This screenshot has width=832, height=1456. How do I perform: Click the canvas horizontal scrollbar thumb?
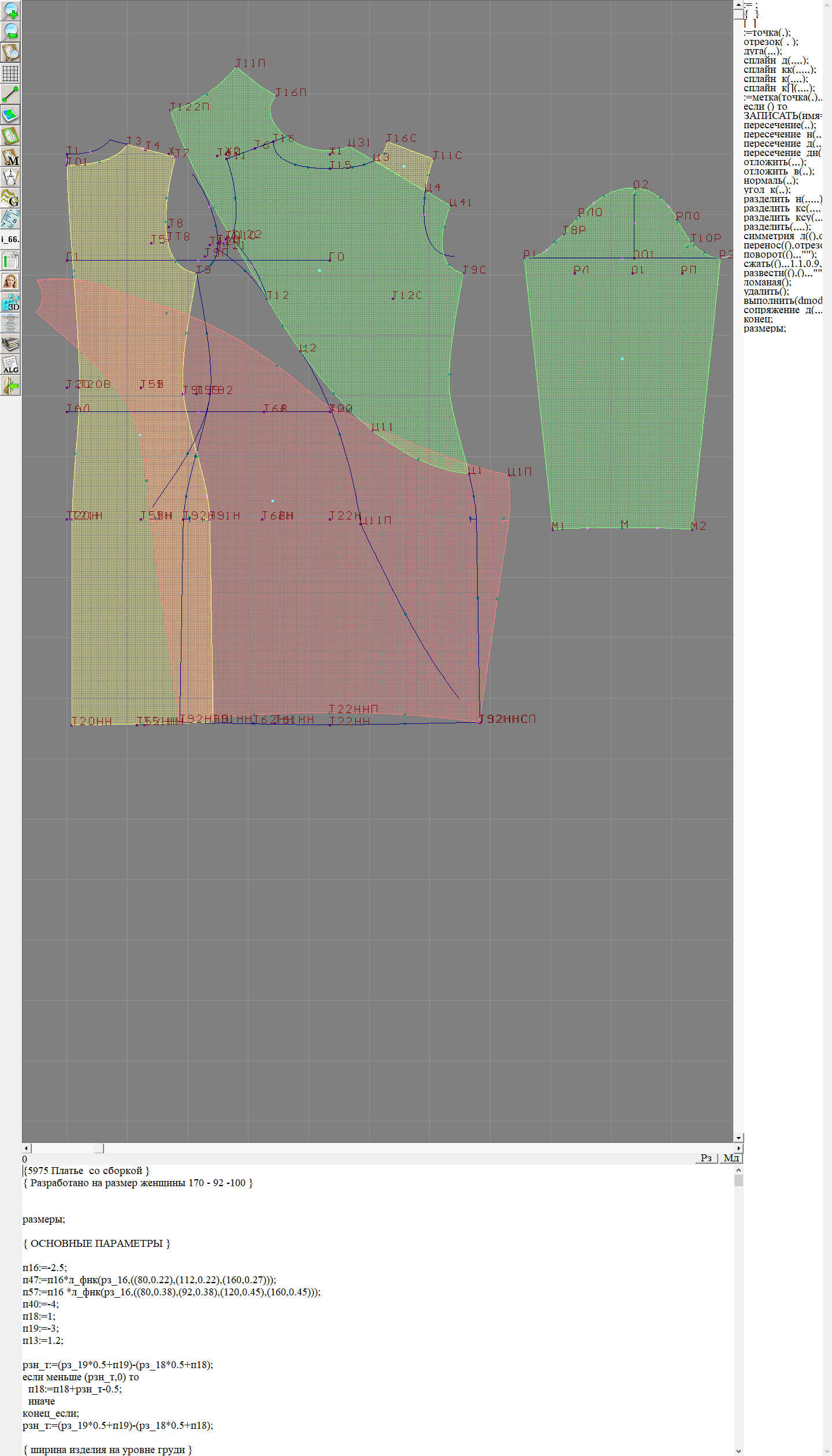click(x=99, y=1148)
